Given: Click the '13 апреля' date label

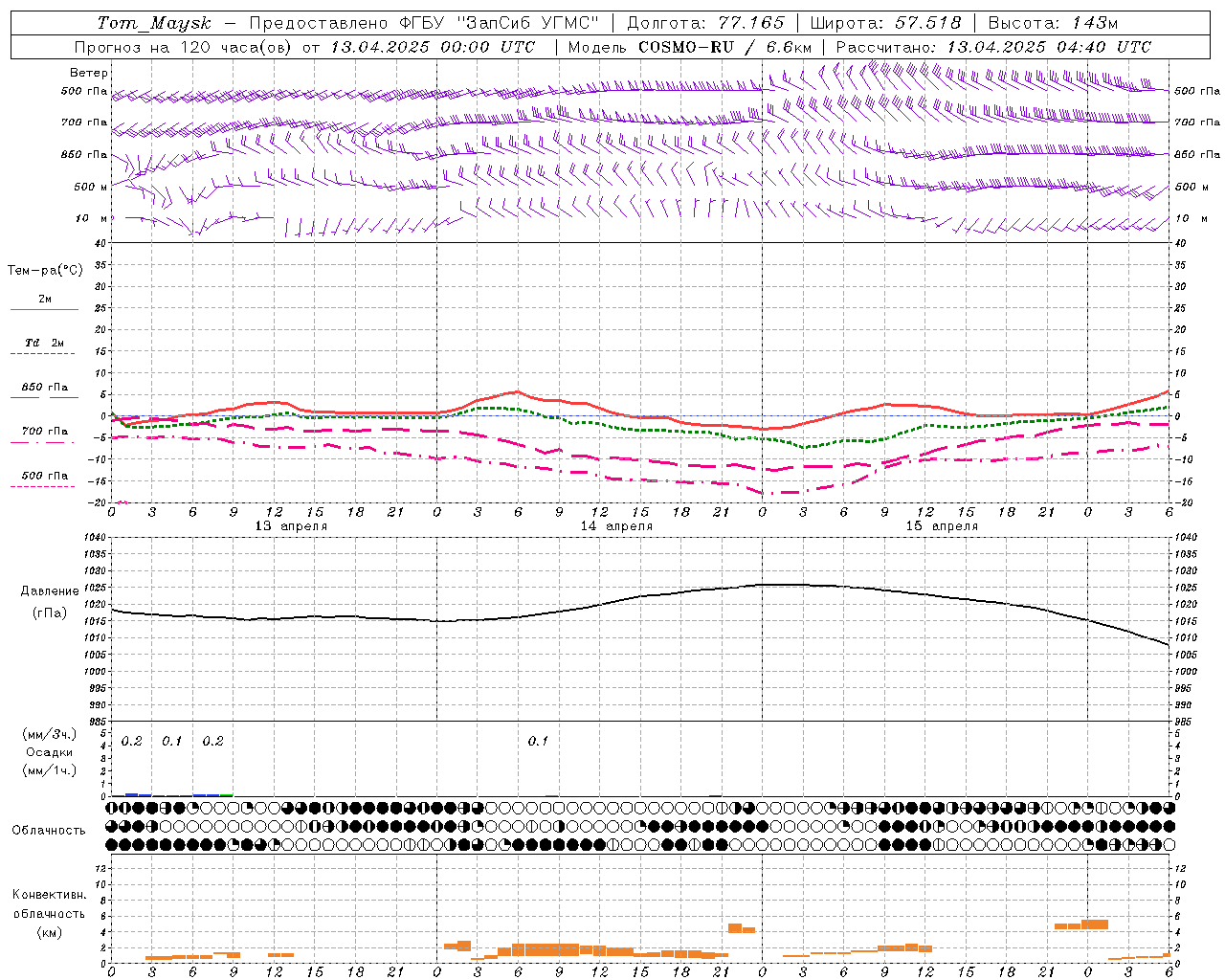Looking at the screenshot, I should (x=291, y=526).
